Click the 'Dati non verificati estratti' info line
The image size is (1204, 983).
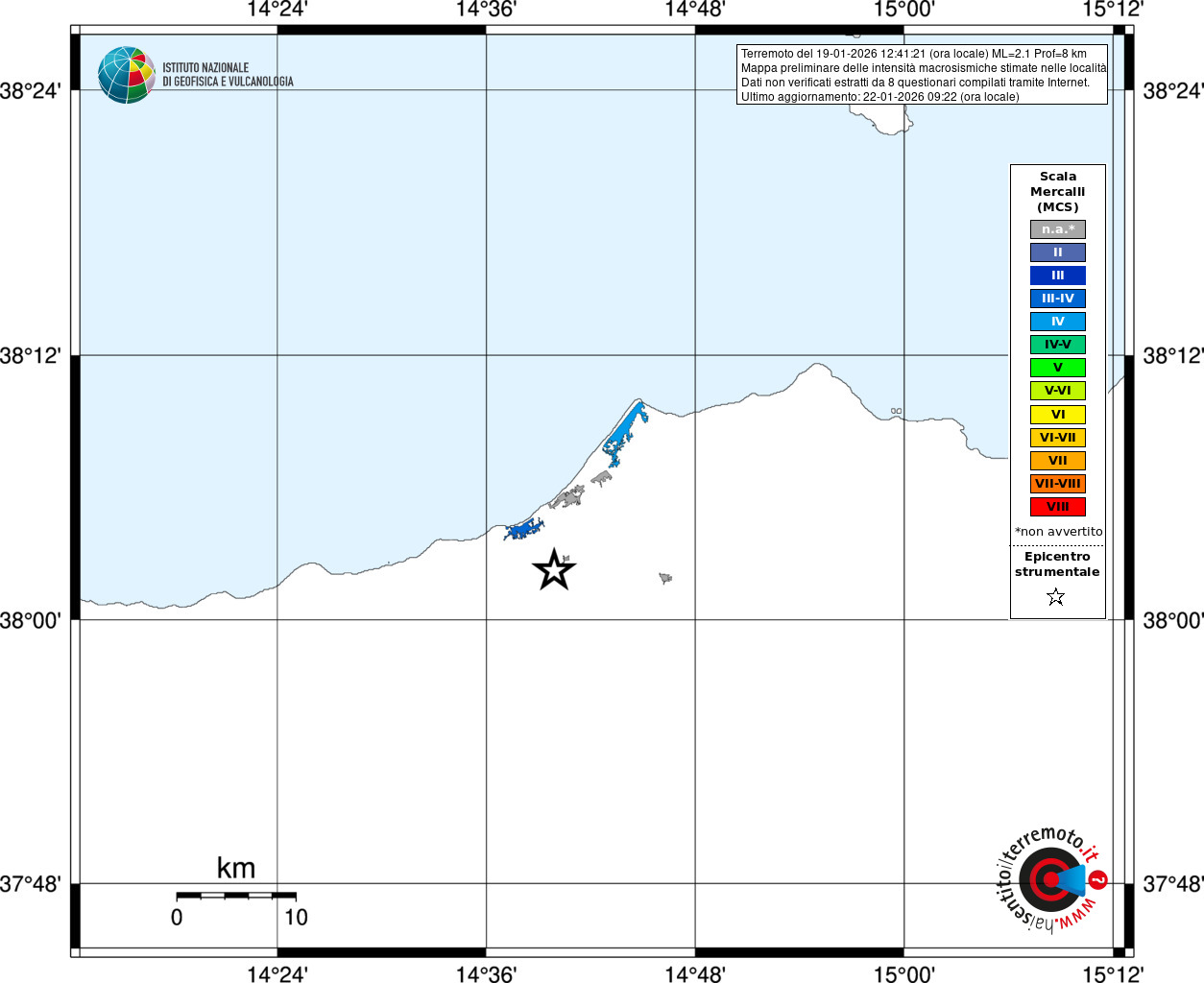coord(916,83)
